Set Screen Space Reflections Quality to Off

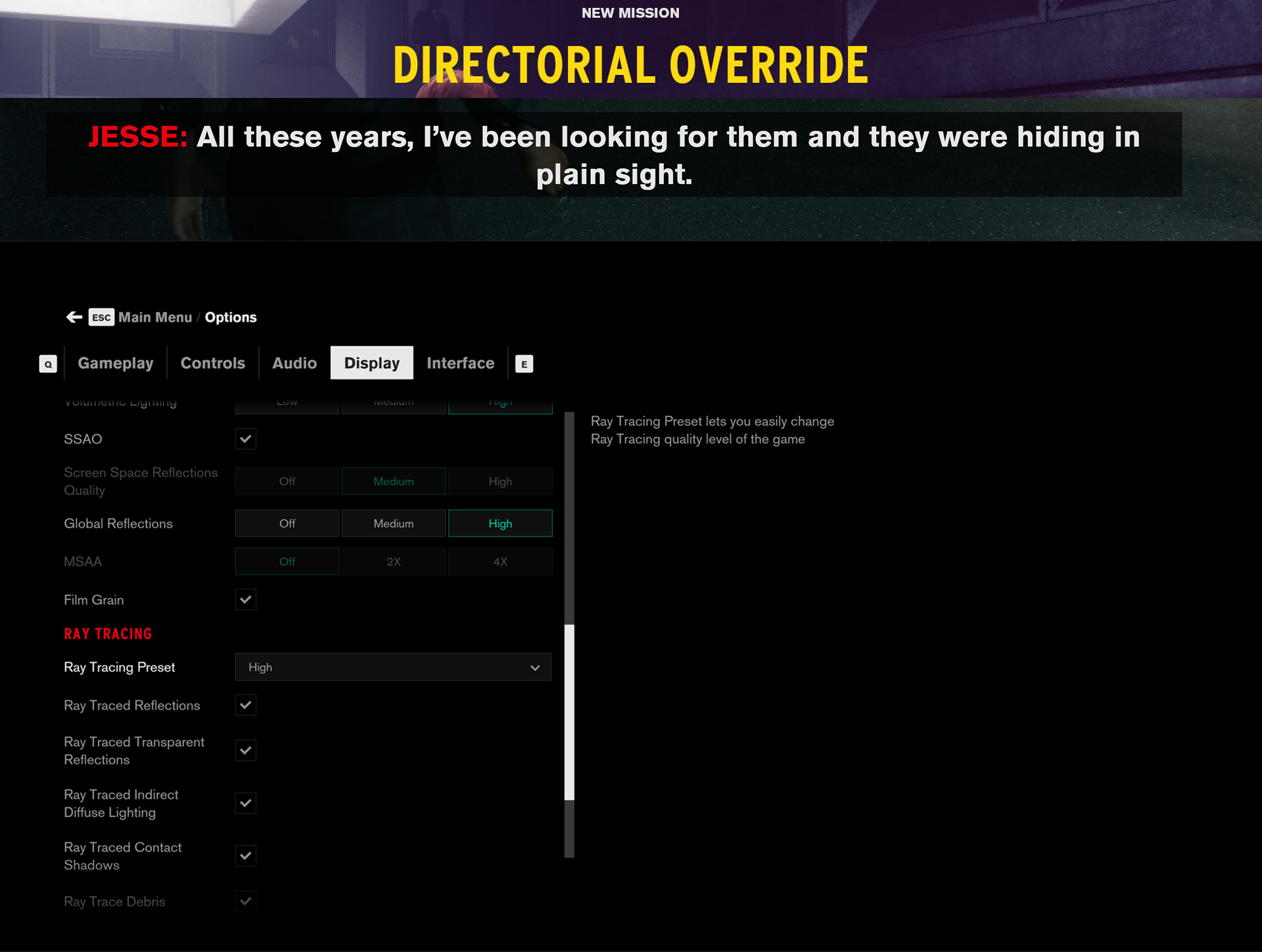(287, 481)
